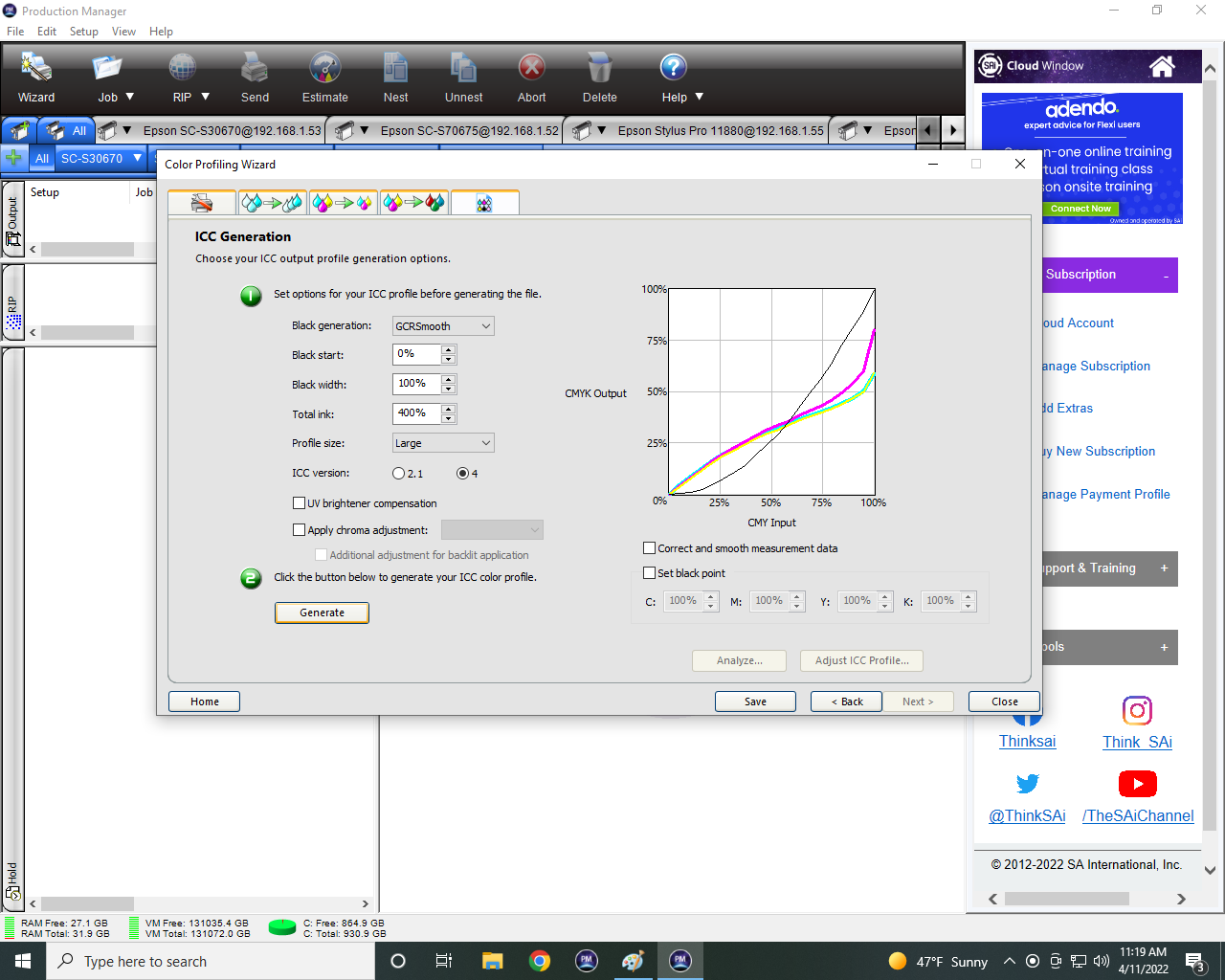Click the Cloud Window home icon
The height and width of the screenshot is (980, 1225).
tap(1162, 66)
